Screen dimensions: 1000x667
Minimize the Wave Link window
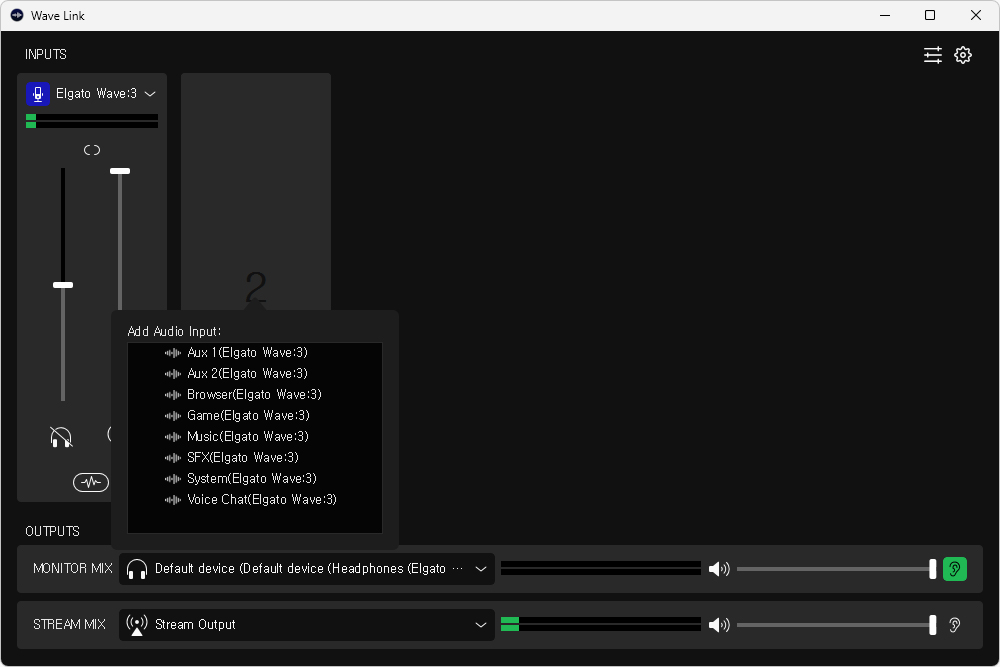click(x=885, y=15)
